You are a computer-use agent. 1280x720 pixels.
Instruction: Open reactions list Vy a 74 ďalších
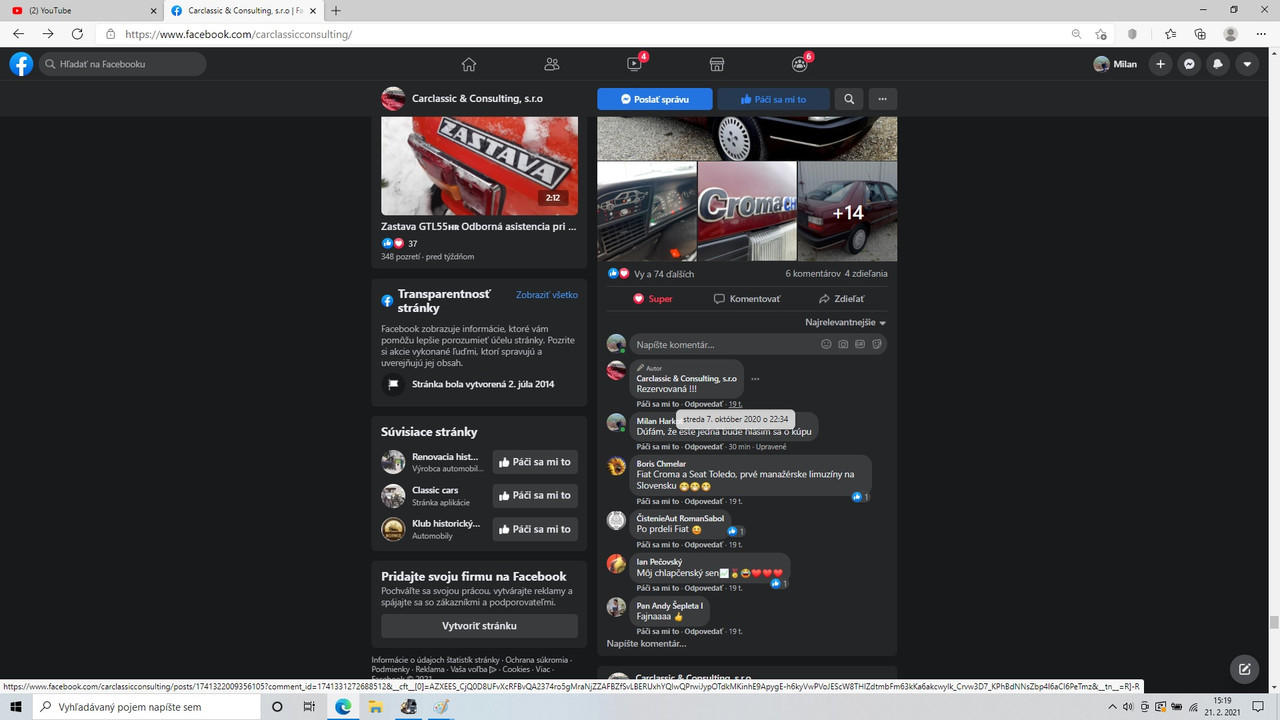664,274
